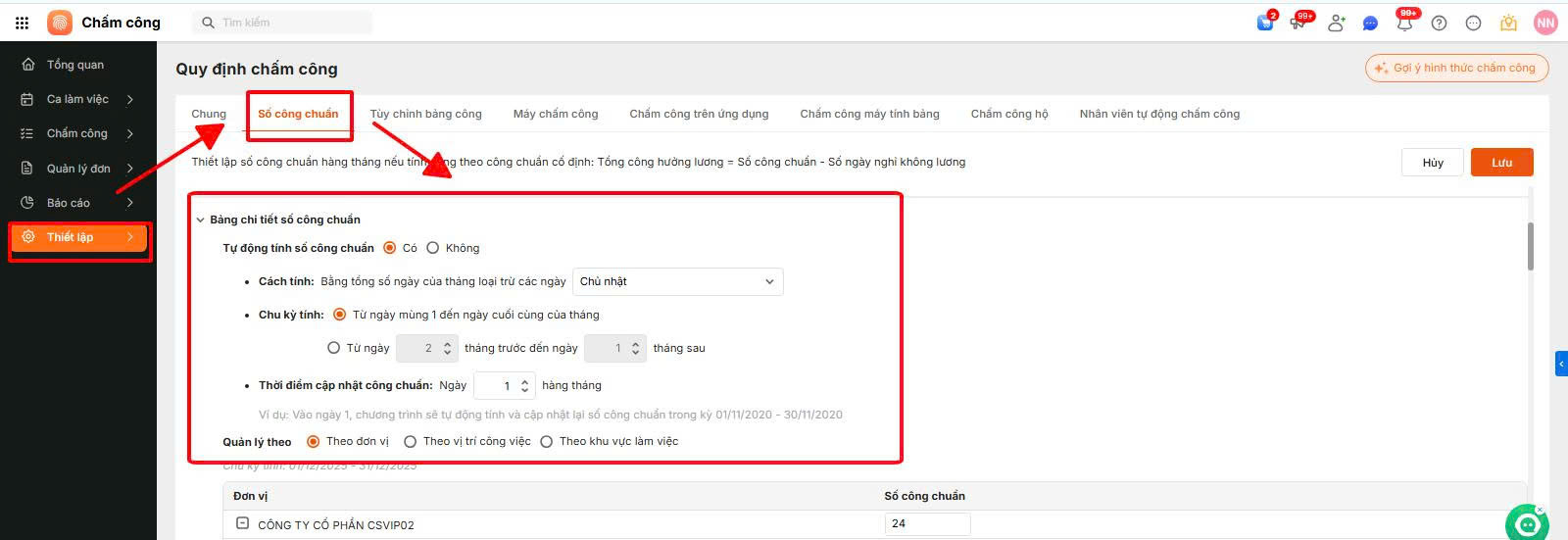The image size is (1568, 540).
Task: Click the blue side panel collapse tab
Action: point(1561,364)
